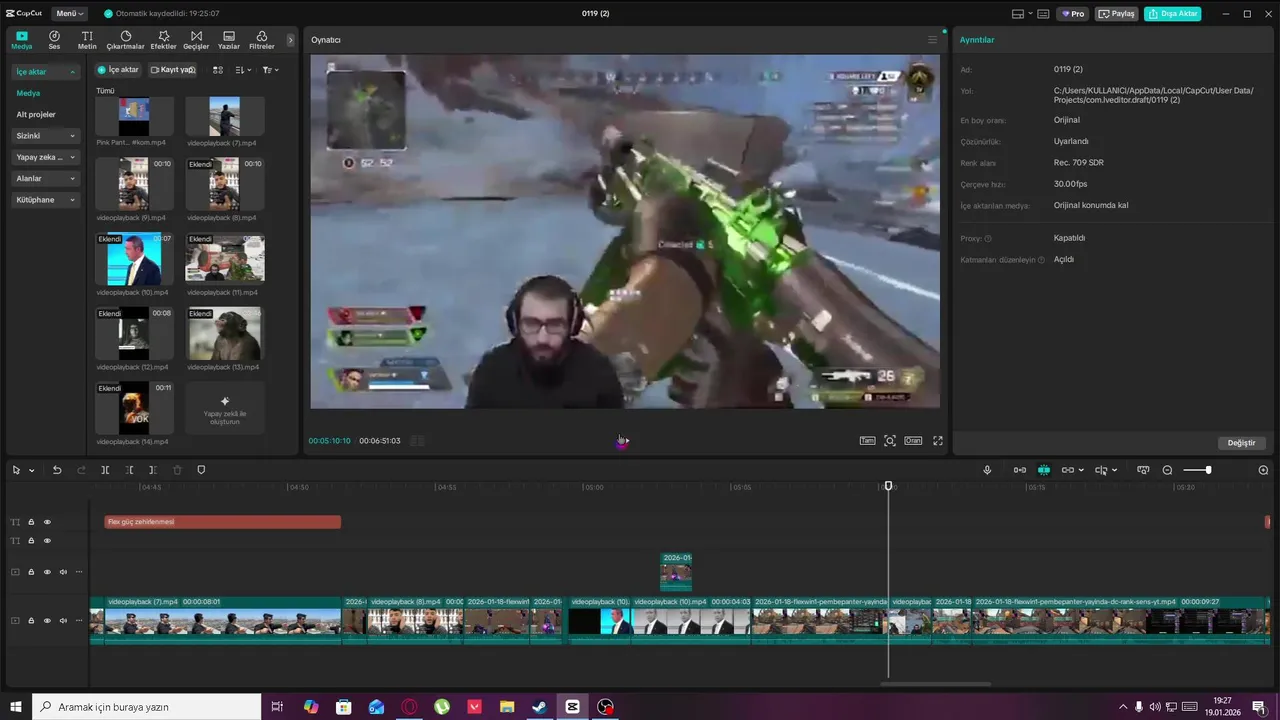Open Steam from the Windows taskbar
Image resolution: width=1280 pixels, height=720 pixels.
[539, 707]
